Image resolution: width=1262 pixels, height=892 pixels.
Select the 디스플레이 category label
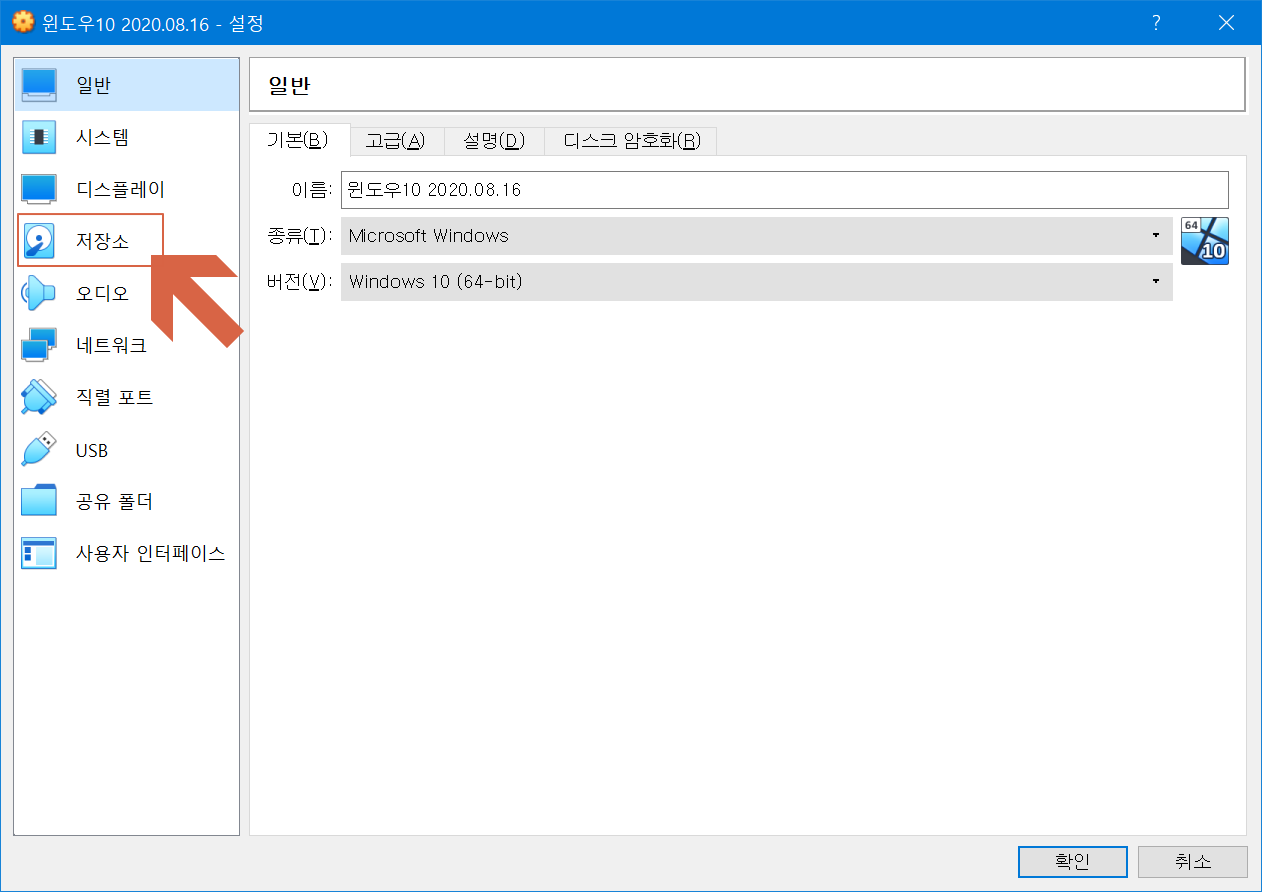tap(120, 189)
